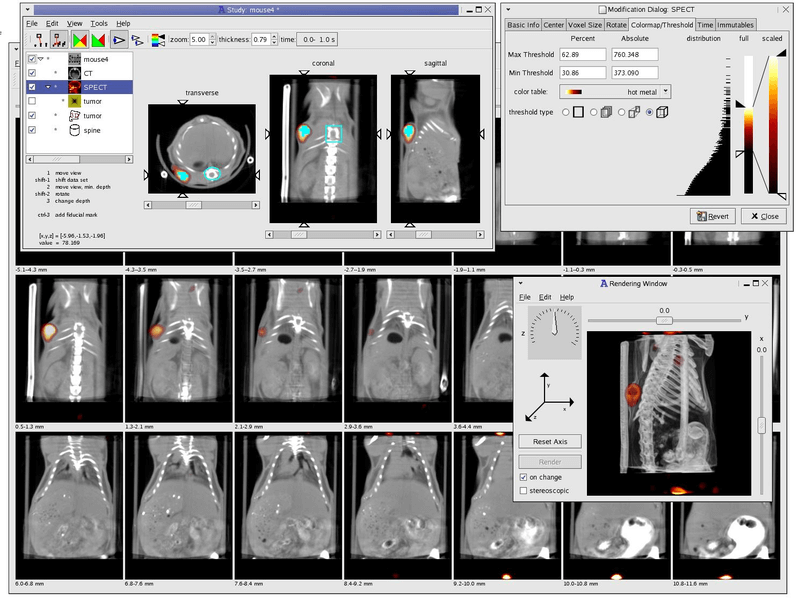Click the xyz axis indicator in Rendering Window

[x=550, y=397]
